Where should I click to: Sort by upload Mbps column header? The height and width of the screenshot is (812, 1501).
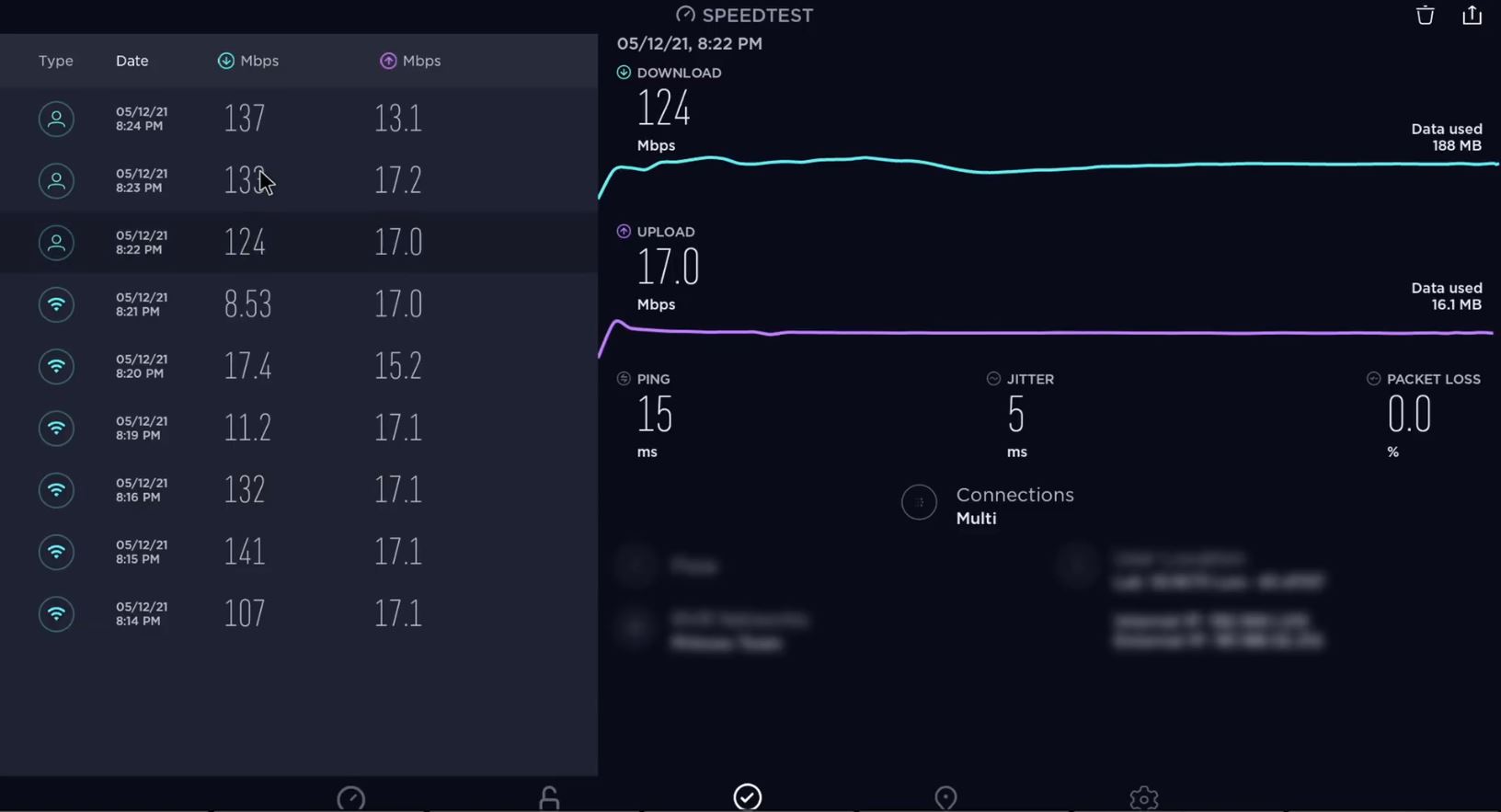click(x=410, y=61)
